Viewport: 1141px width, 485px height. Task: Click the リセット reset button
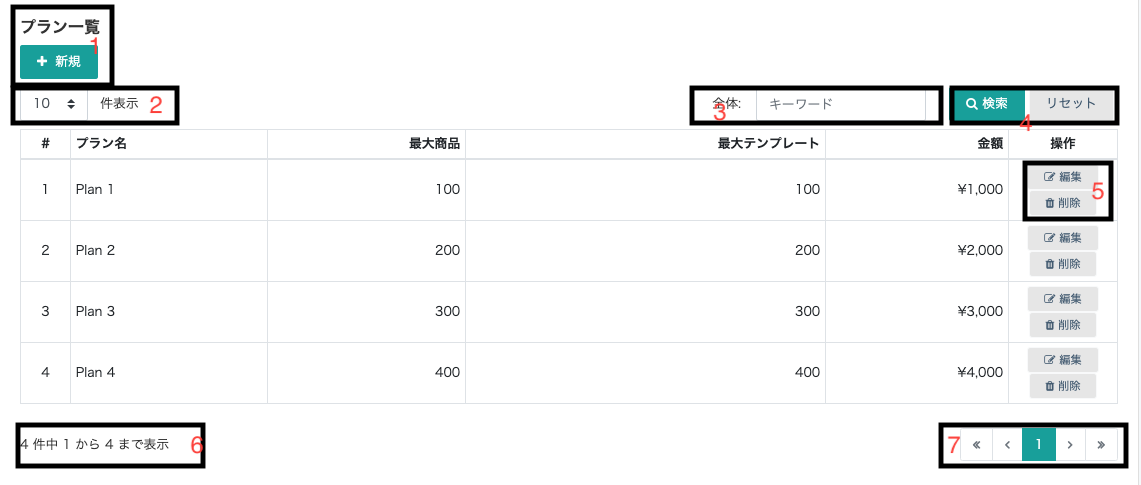click(x=1071, y=104)
